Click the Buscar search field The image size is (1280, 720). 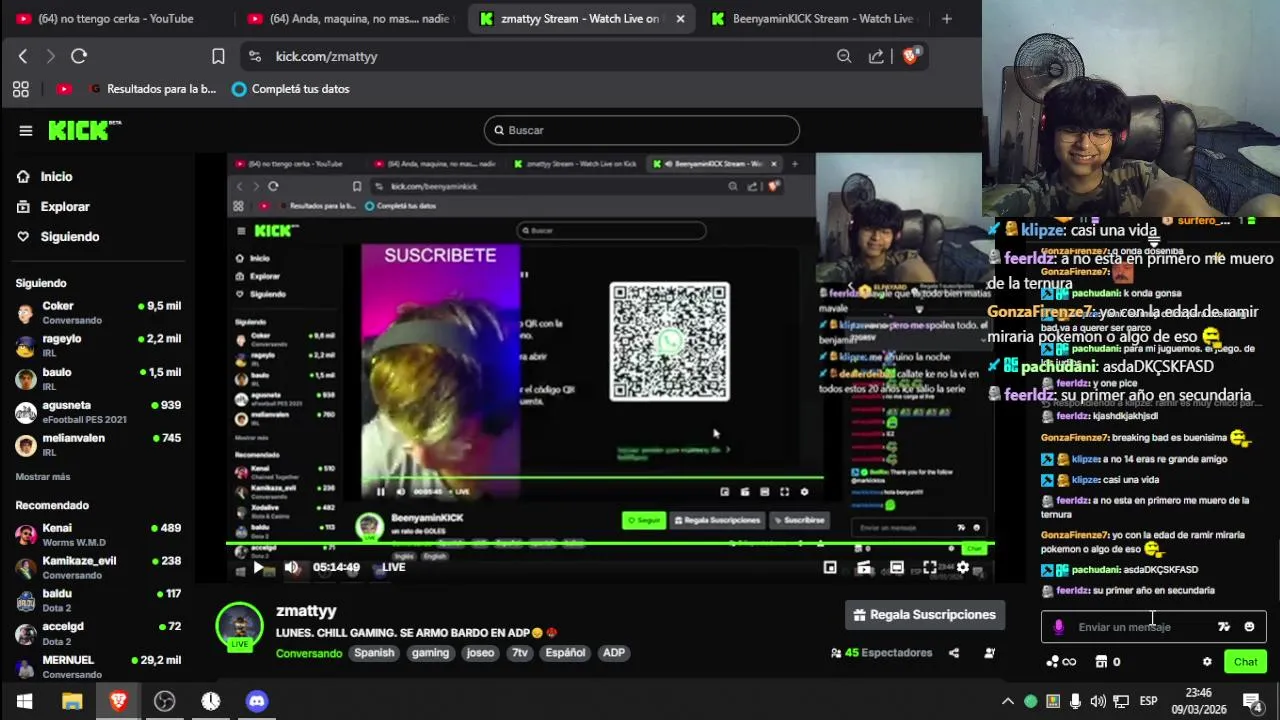tap(642, 130)
